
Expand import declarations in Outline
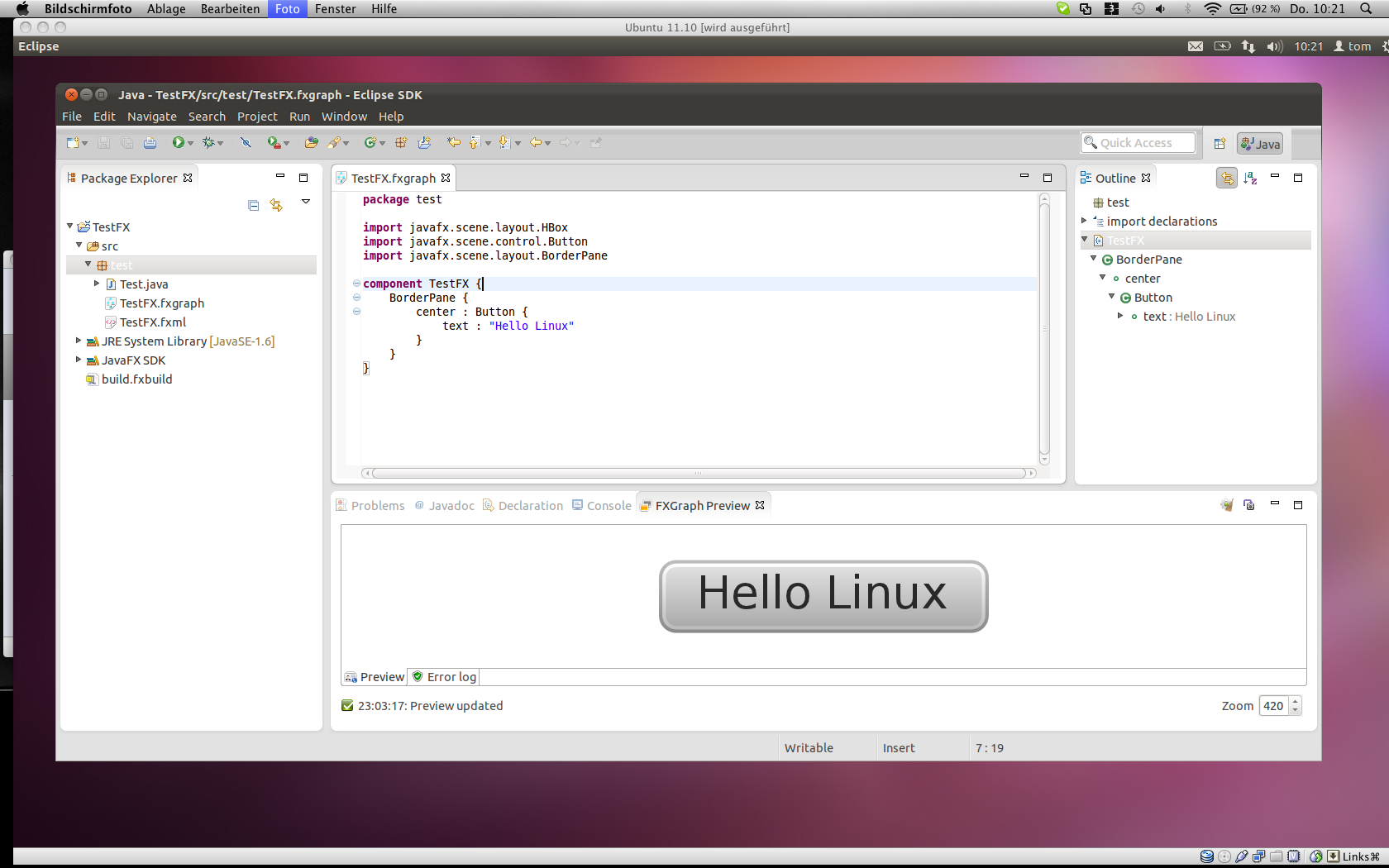[x=1084, y=221]
